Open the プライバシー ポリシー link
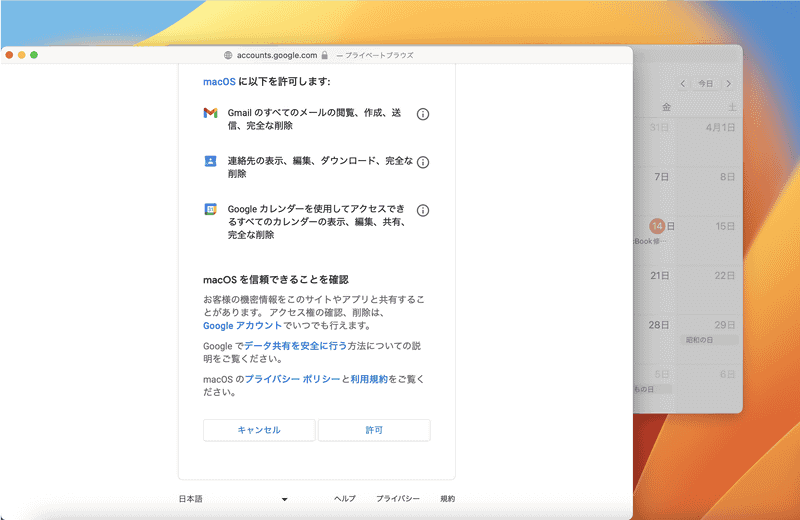 (292, 379)
